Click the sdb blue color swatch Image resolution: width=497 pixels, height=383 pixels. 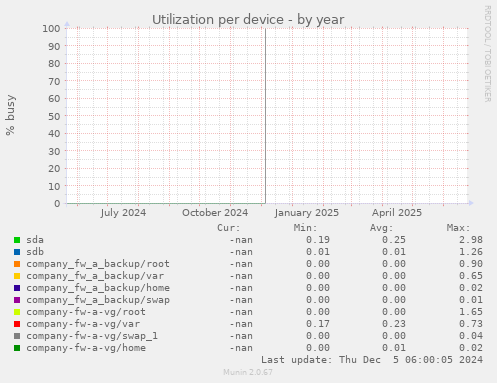17,252
